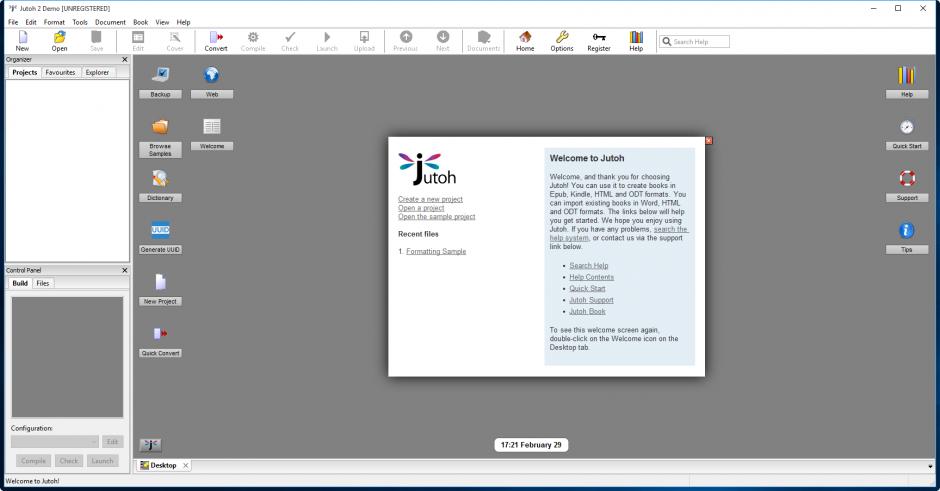Click the Upload toolbar icon

tap(364, 41)
